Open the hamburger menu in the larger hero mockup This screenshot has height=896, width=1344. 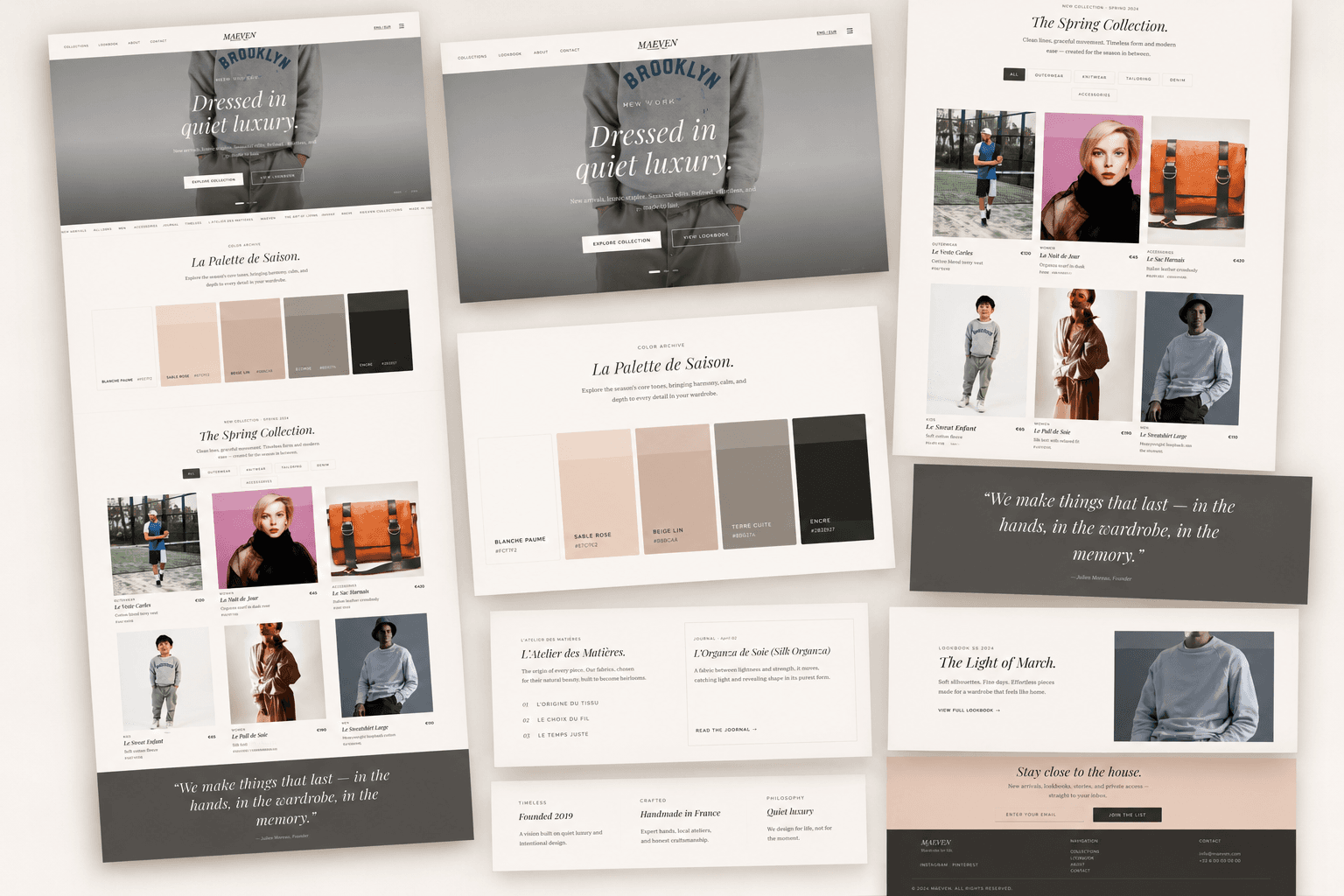click(x=850, y=31)
